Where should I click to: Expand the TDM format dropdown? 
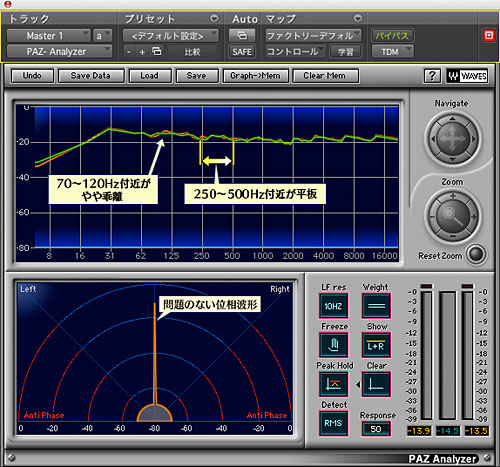(392, 52)
